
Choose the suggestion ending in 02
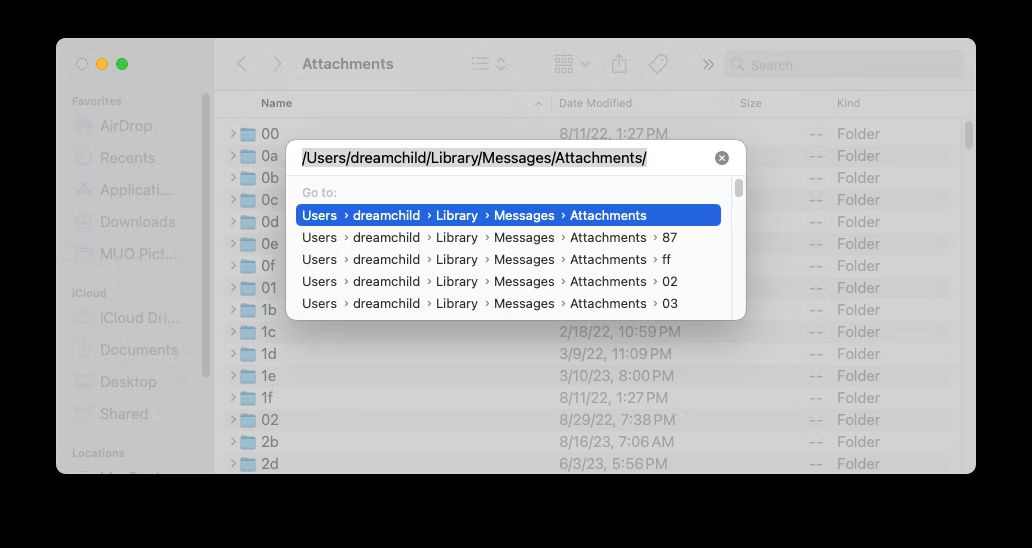pyautogui.click(x=508, y=282)
